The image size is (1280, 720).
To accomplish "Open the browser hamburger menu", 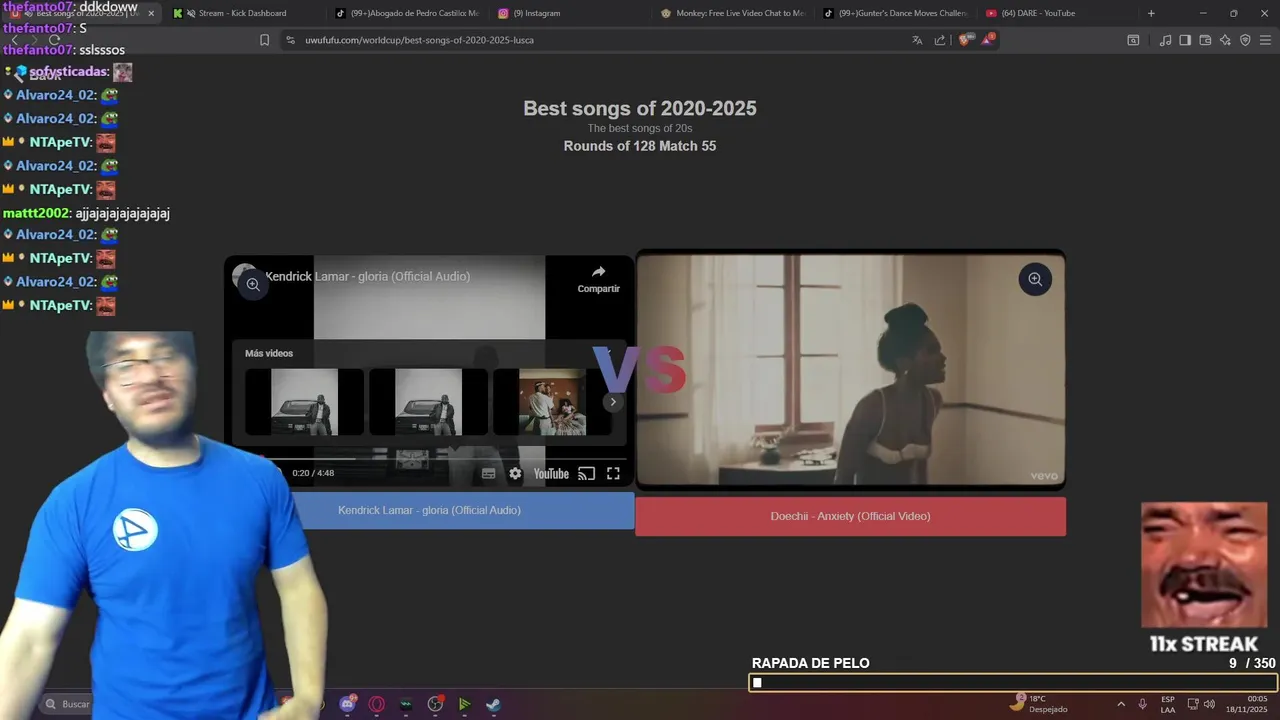I will pos(1265,40).
